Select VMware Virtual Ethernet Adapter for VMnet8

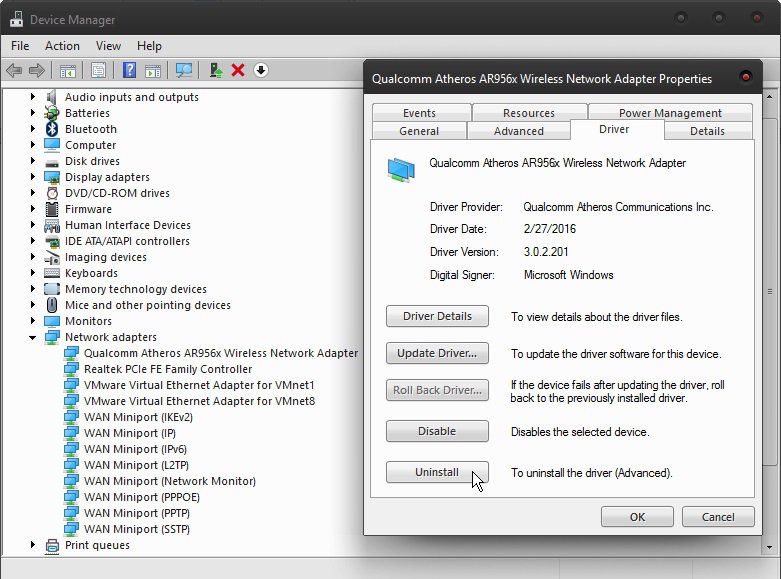tap(199, 401)
